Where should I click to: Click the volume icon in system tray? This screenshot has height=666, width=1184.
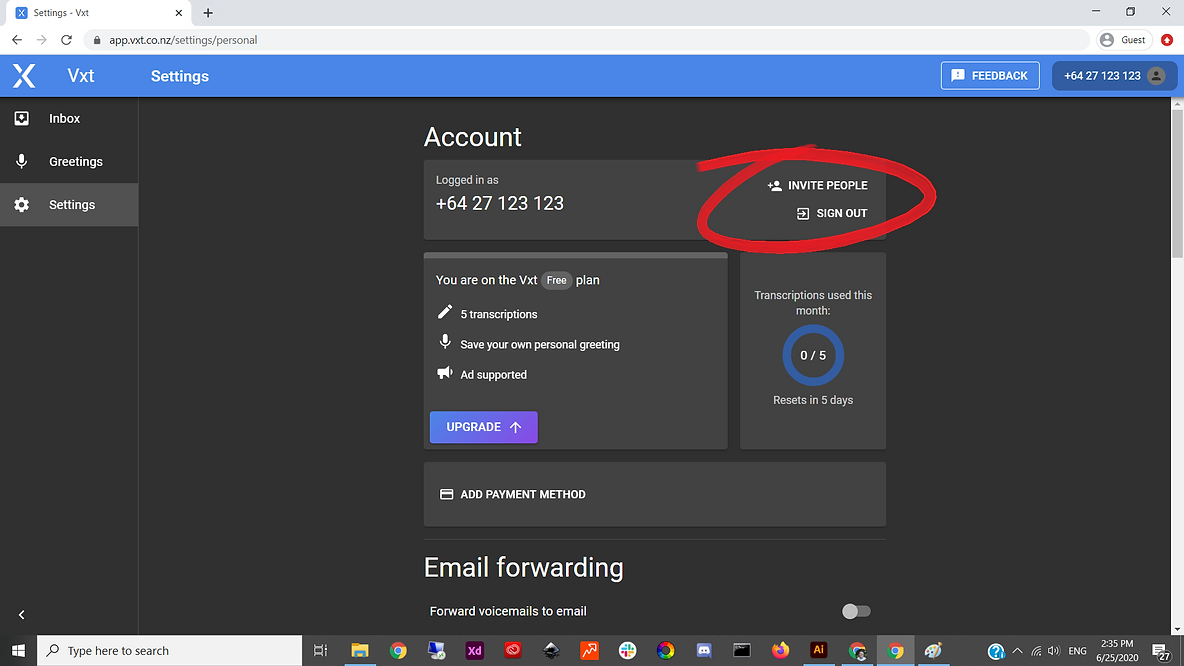tap(1053, 651)
